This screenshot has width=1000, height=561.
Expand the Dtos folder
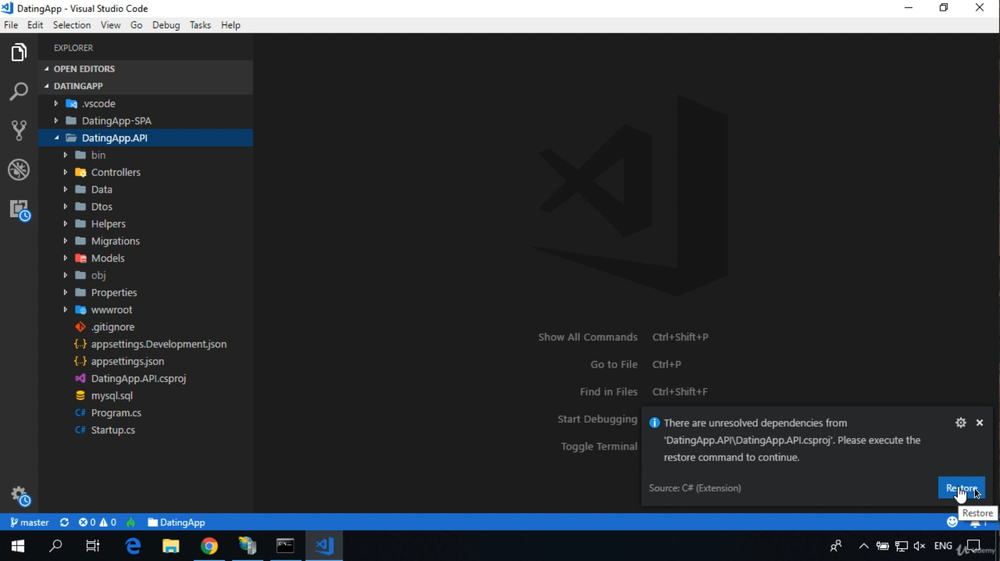pos(145,207)
